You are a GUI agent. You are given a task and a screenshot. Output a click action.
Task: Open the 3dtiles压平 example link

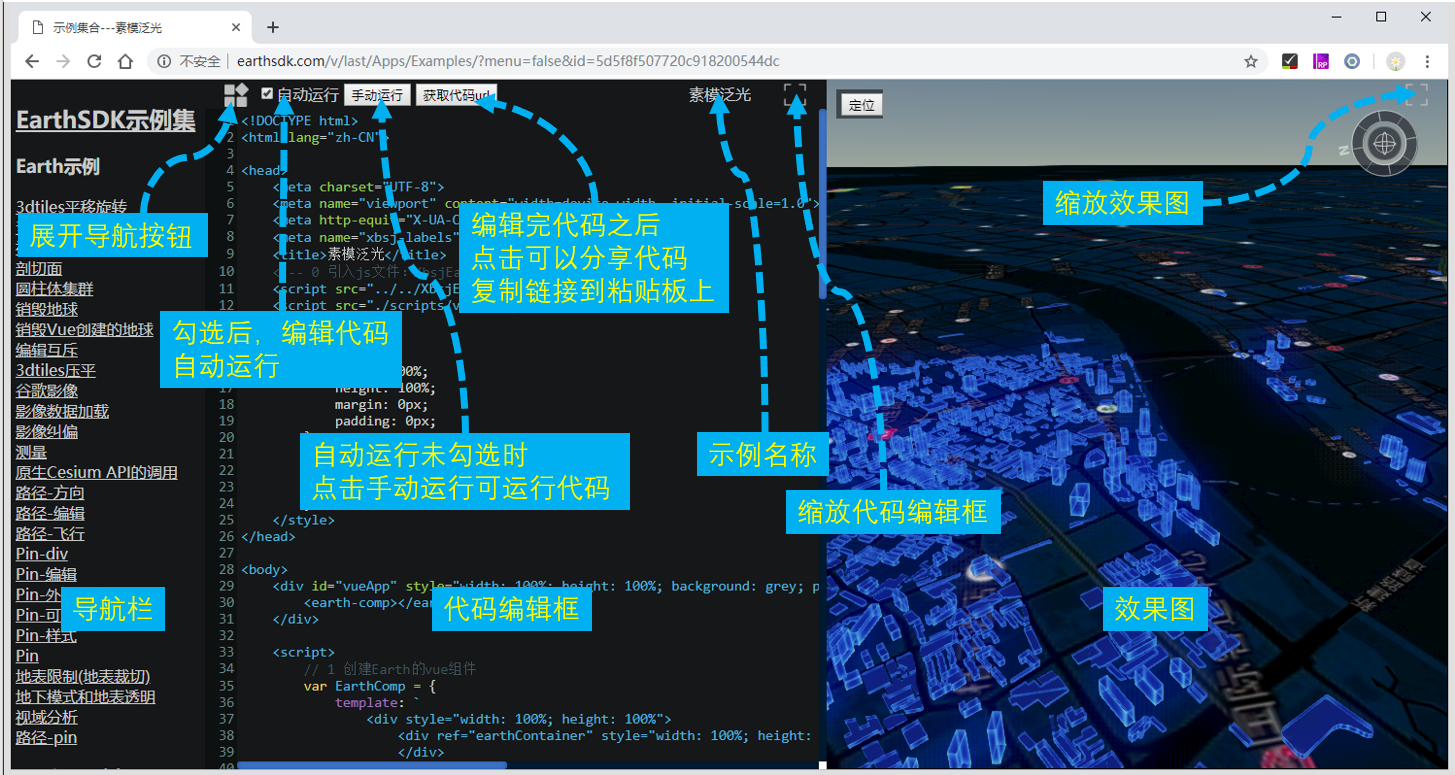point(56,370)
